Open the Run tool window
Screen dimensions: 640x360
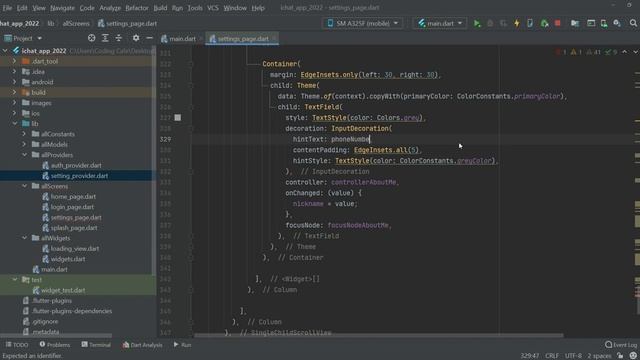pyautogui.click(x=182, y=345)
